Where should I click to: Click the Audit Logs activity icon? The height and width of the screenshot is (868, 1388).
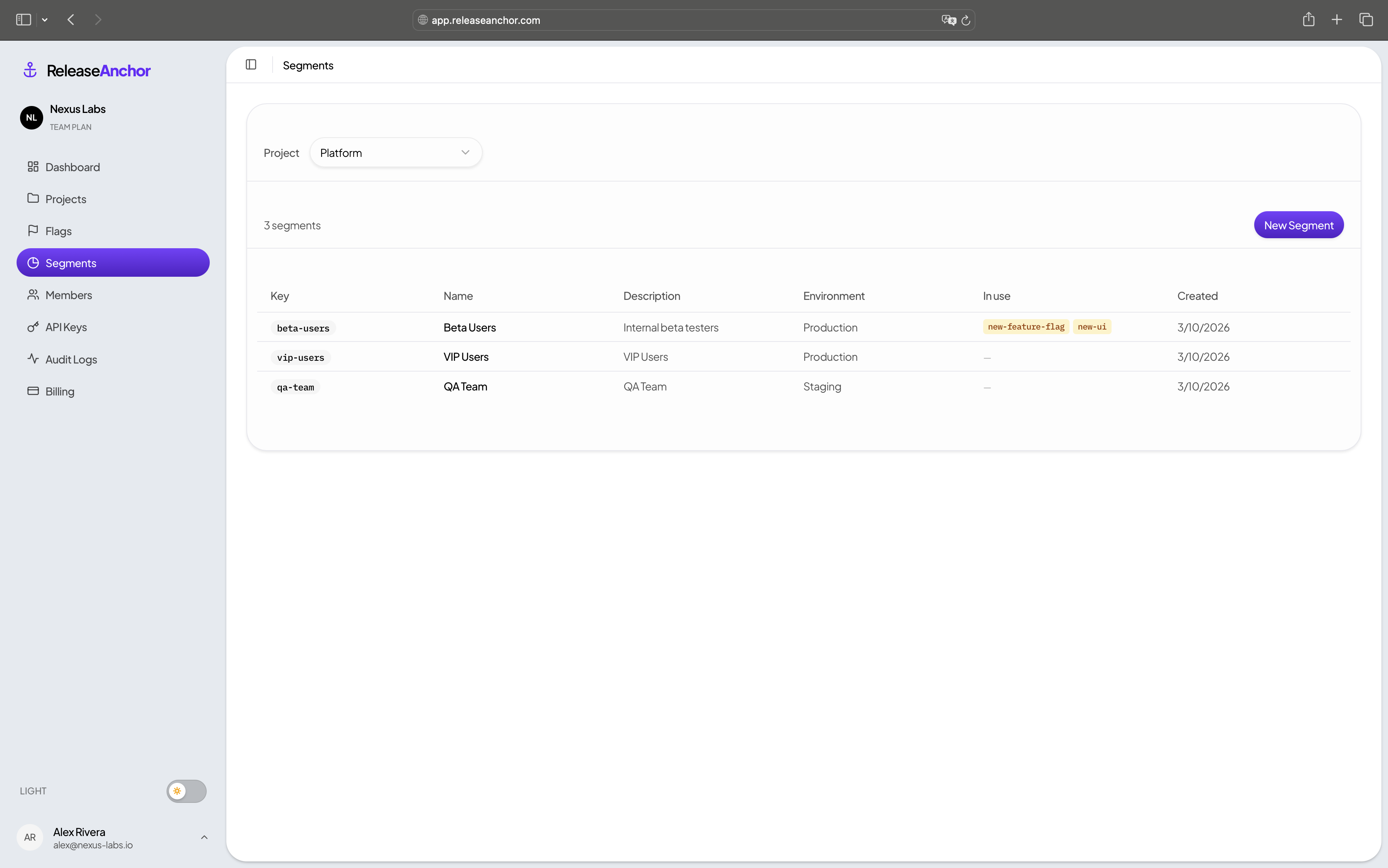point(33,359)
